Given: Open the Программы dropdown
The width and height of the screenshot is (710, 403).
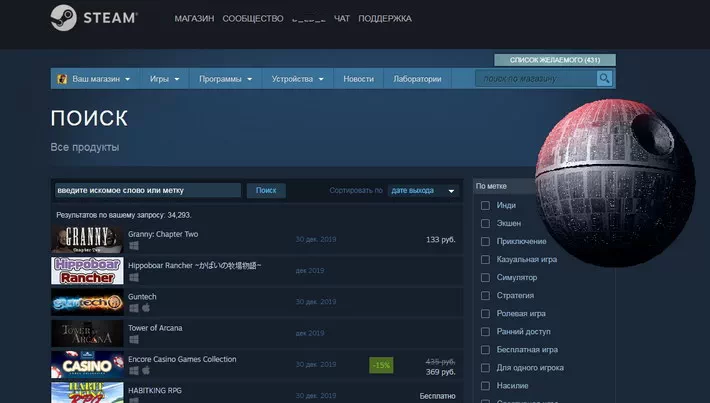Looking at the screenshot, I should [x=225, y=79].
